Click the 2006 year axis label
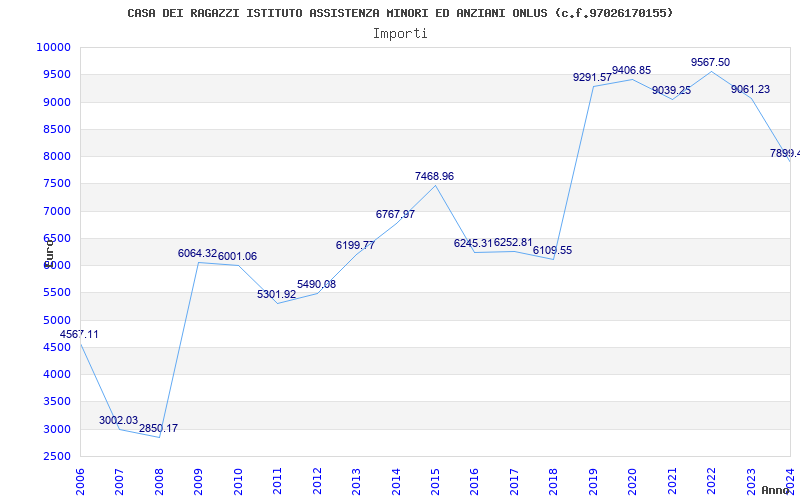The width and height of the screenshot is (800, 500). point(80,482)
